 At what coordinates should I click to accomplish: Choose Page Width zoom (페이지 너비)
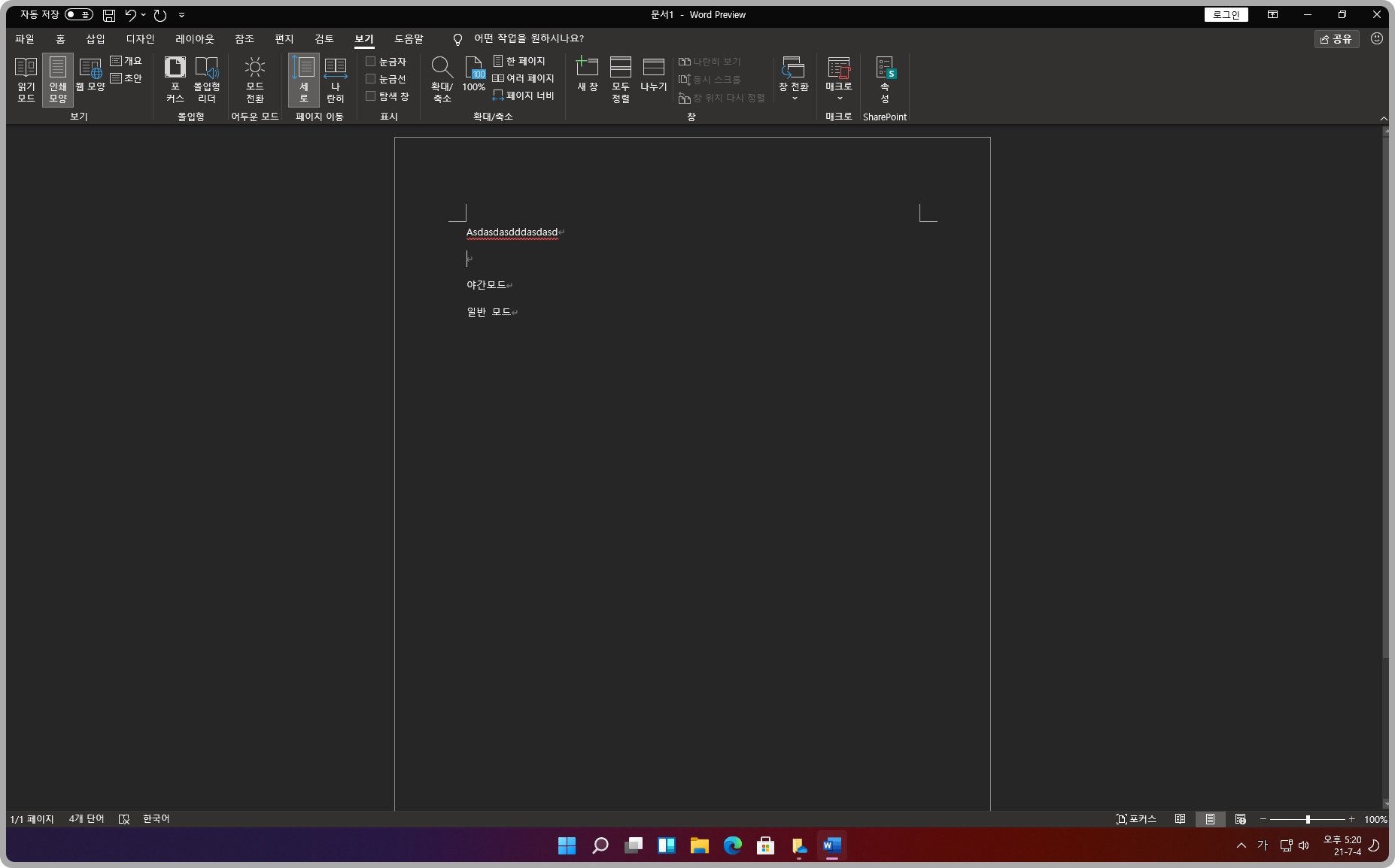524,96
